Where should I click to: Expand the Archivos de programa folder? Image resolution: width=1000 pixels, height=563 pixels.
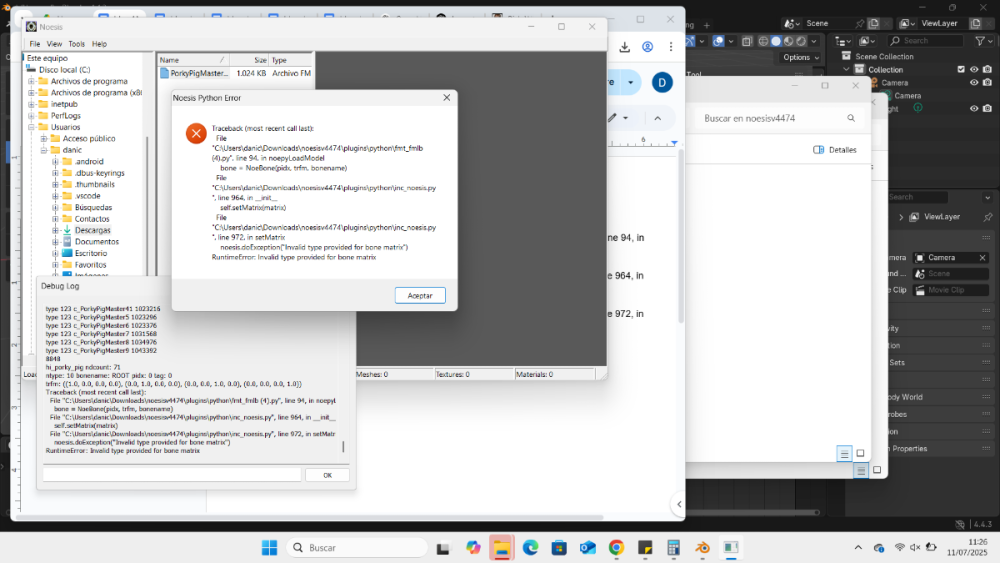tap(31, 81)
